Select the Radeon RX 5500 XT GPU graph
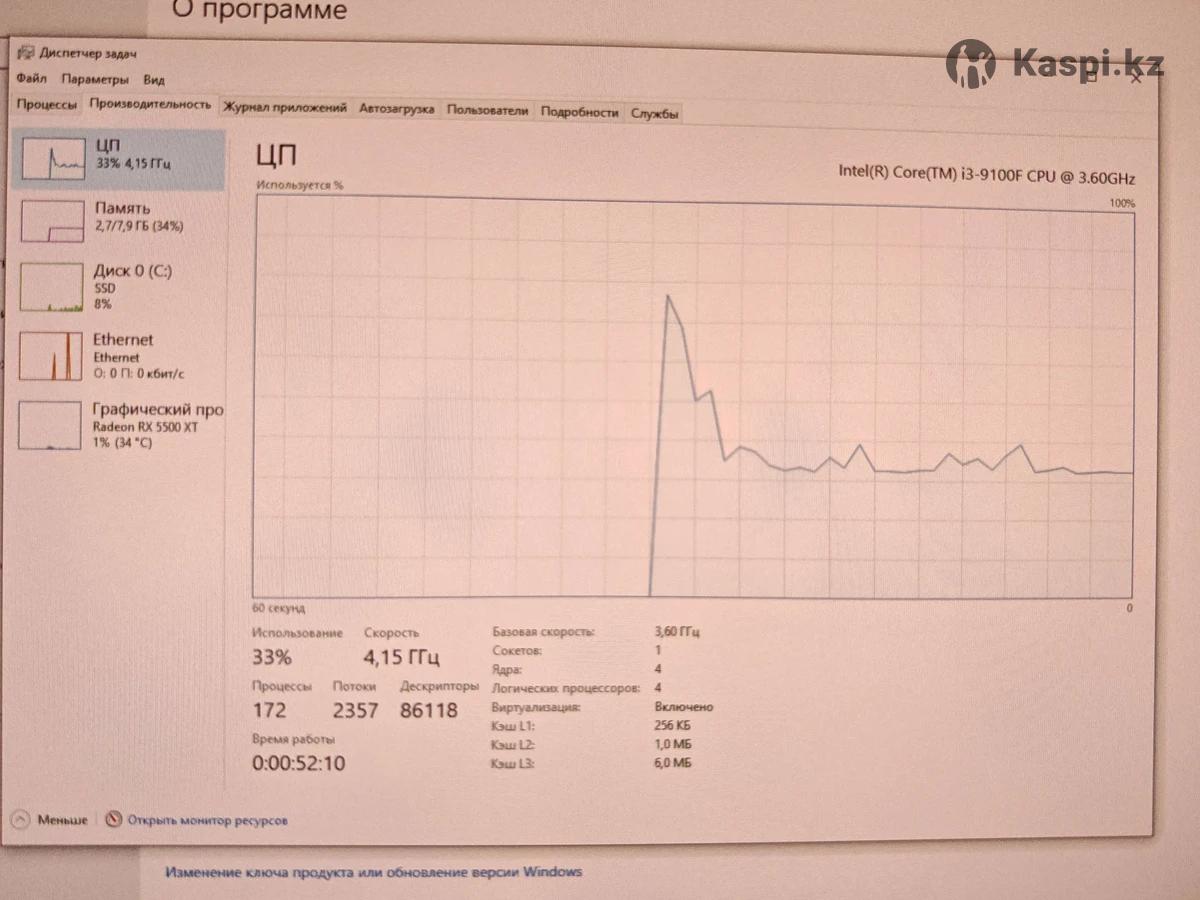 pos(52,425)
